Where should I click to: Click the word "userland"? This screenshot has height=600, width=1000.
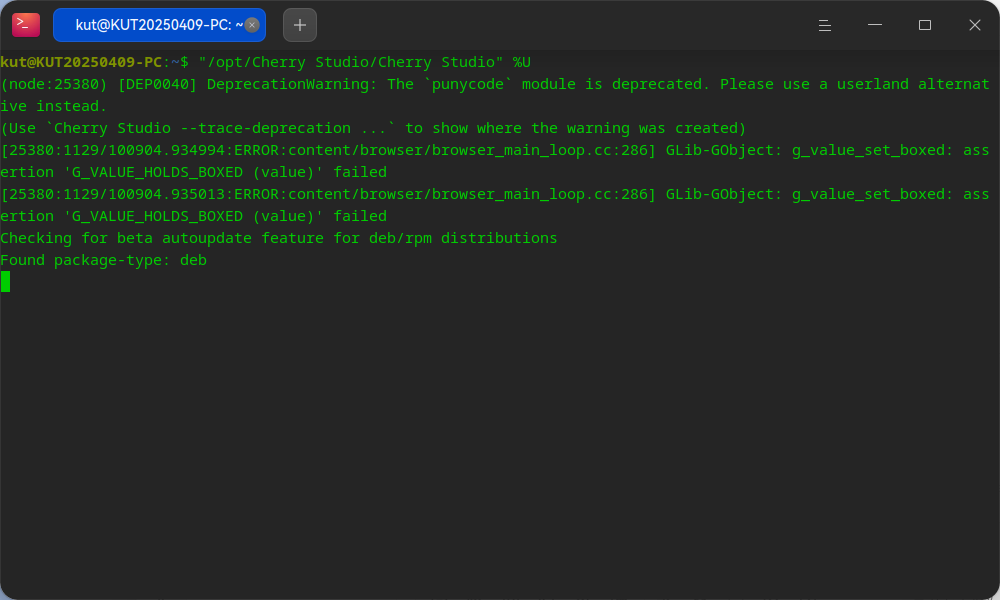872,84
